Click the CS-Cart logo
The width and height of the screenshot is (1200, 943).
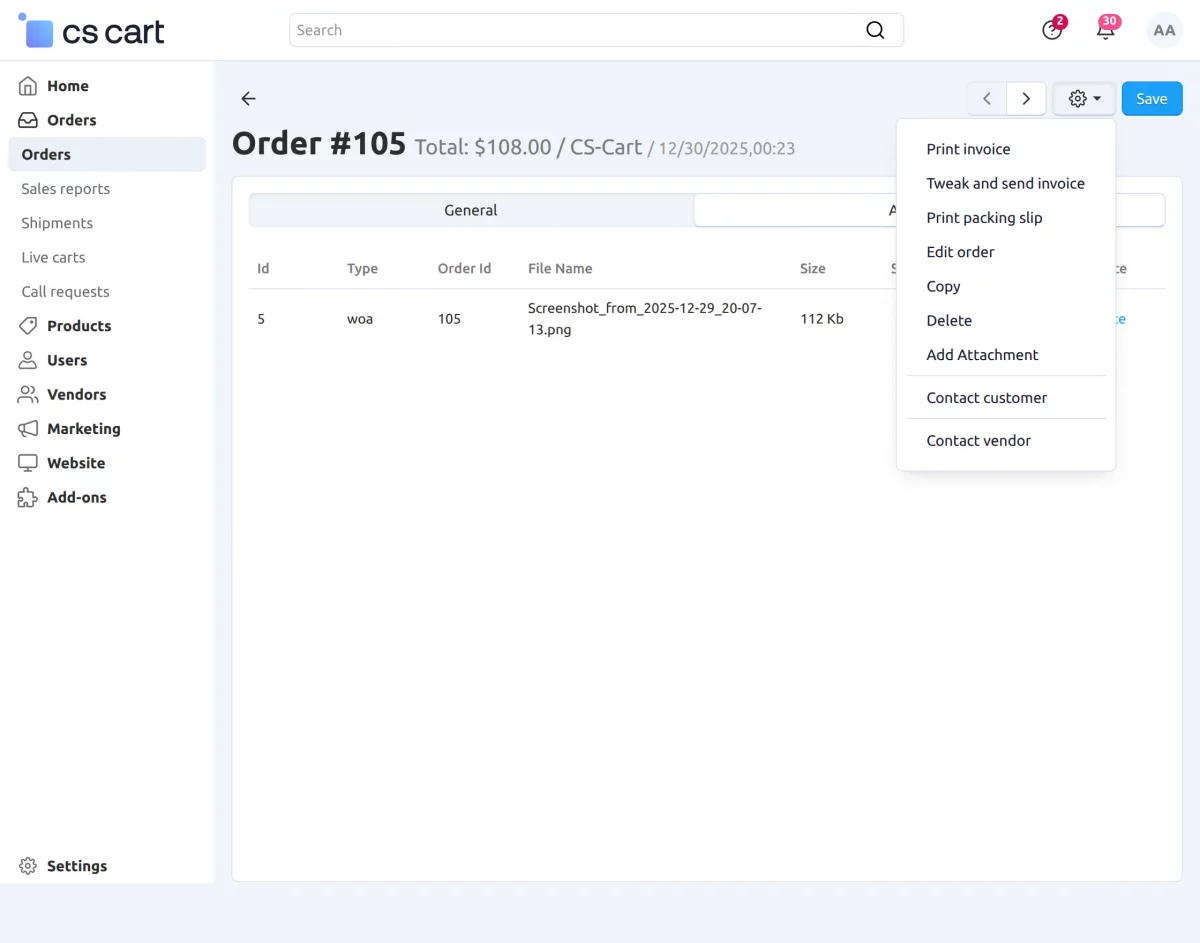point(90,30)
